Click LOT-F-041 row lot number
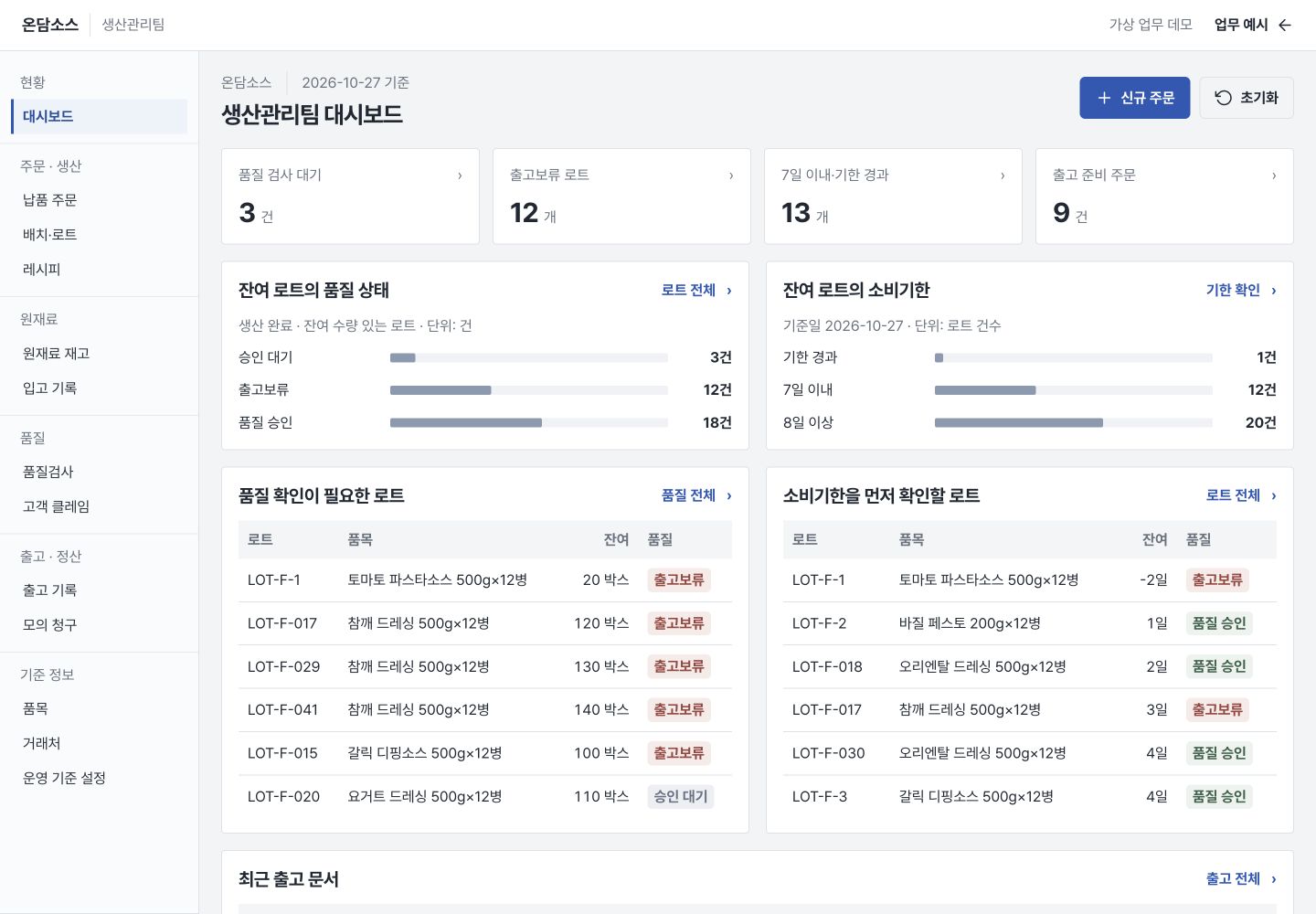 [x=282, y=710]
